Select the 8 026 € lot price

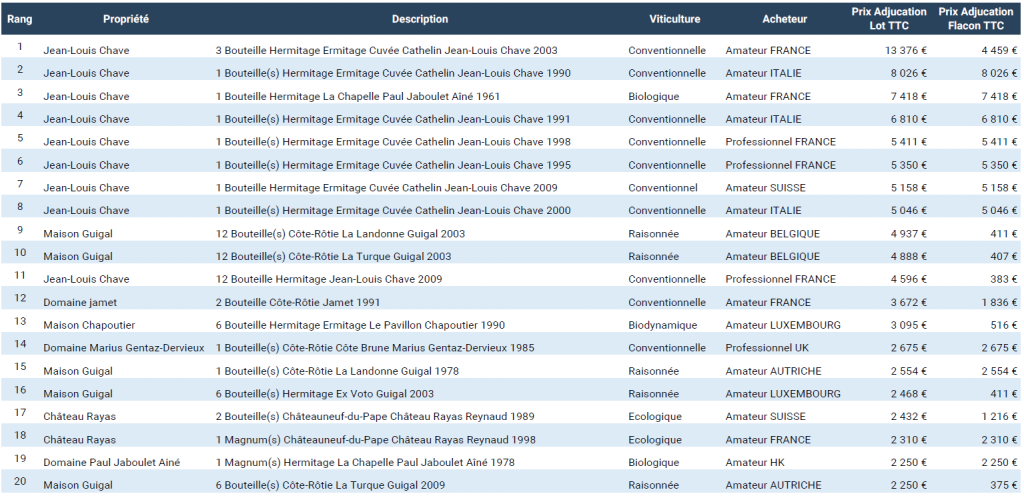tap(908, 73)
